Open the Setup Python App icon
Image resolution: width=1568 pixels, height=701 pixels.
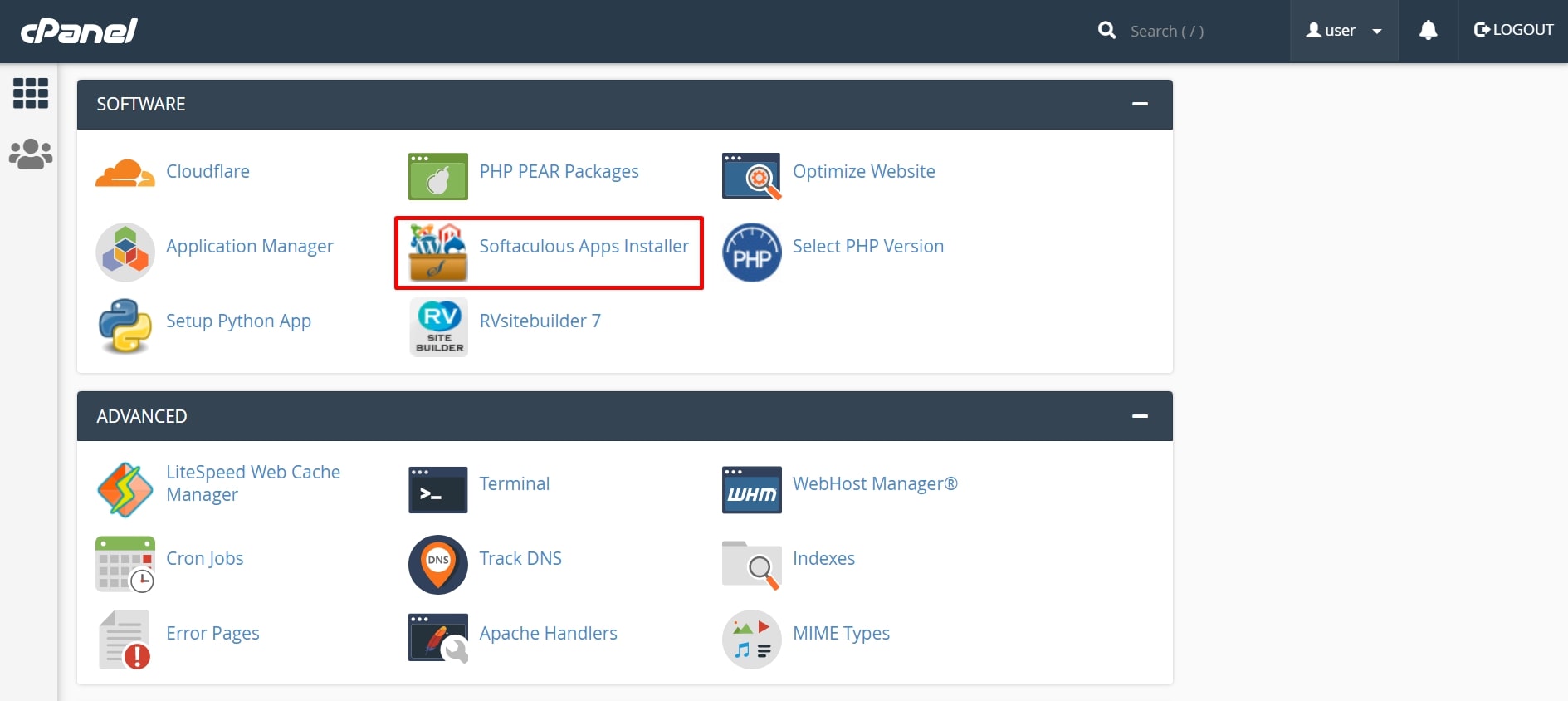[x=125, y=326]
